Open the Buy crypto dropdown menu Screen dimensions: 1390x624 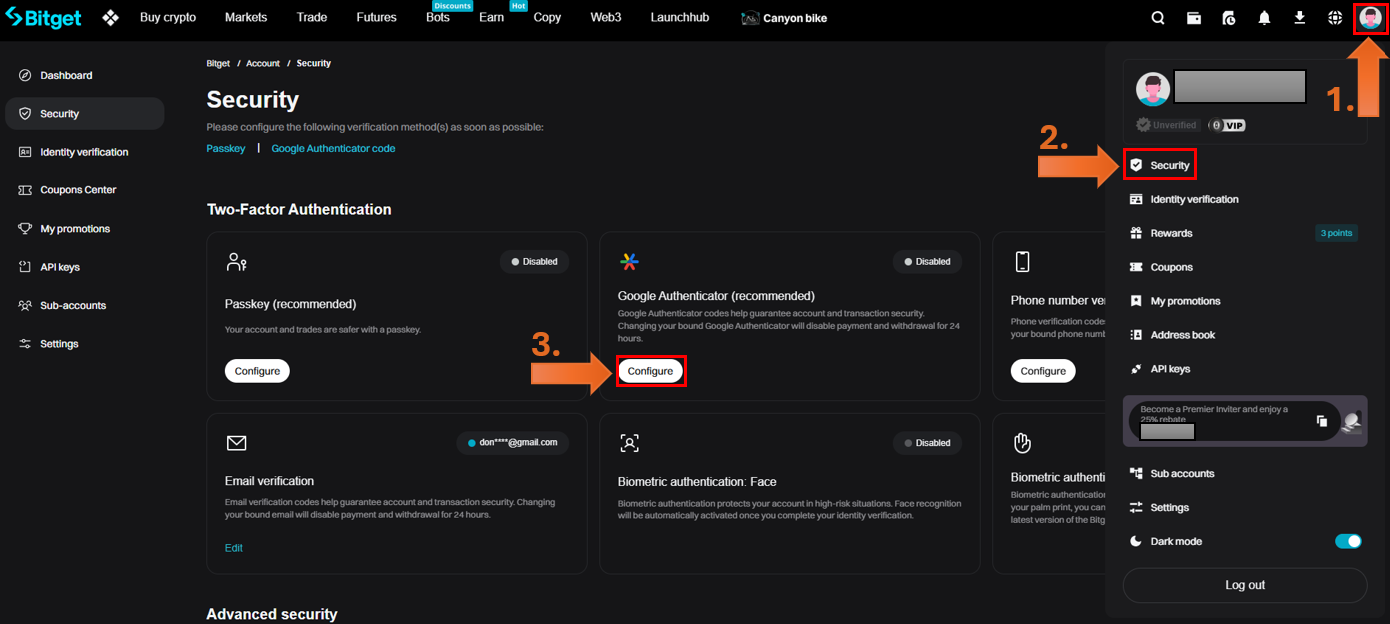[x=168, y=18]
